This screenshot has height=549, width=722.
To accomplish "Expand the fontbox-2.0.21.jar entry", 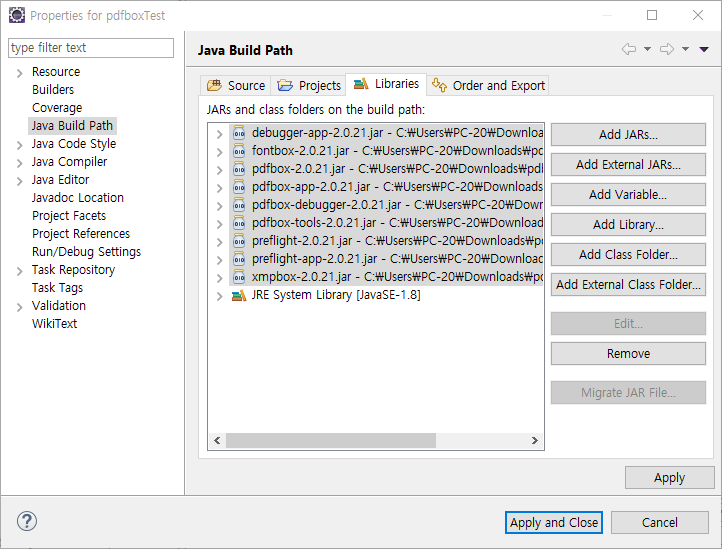I will click(x=220, y=152).
